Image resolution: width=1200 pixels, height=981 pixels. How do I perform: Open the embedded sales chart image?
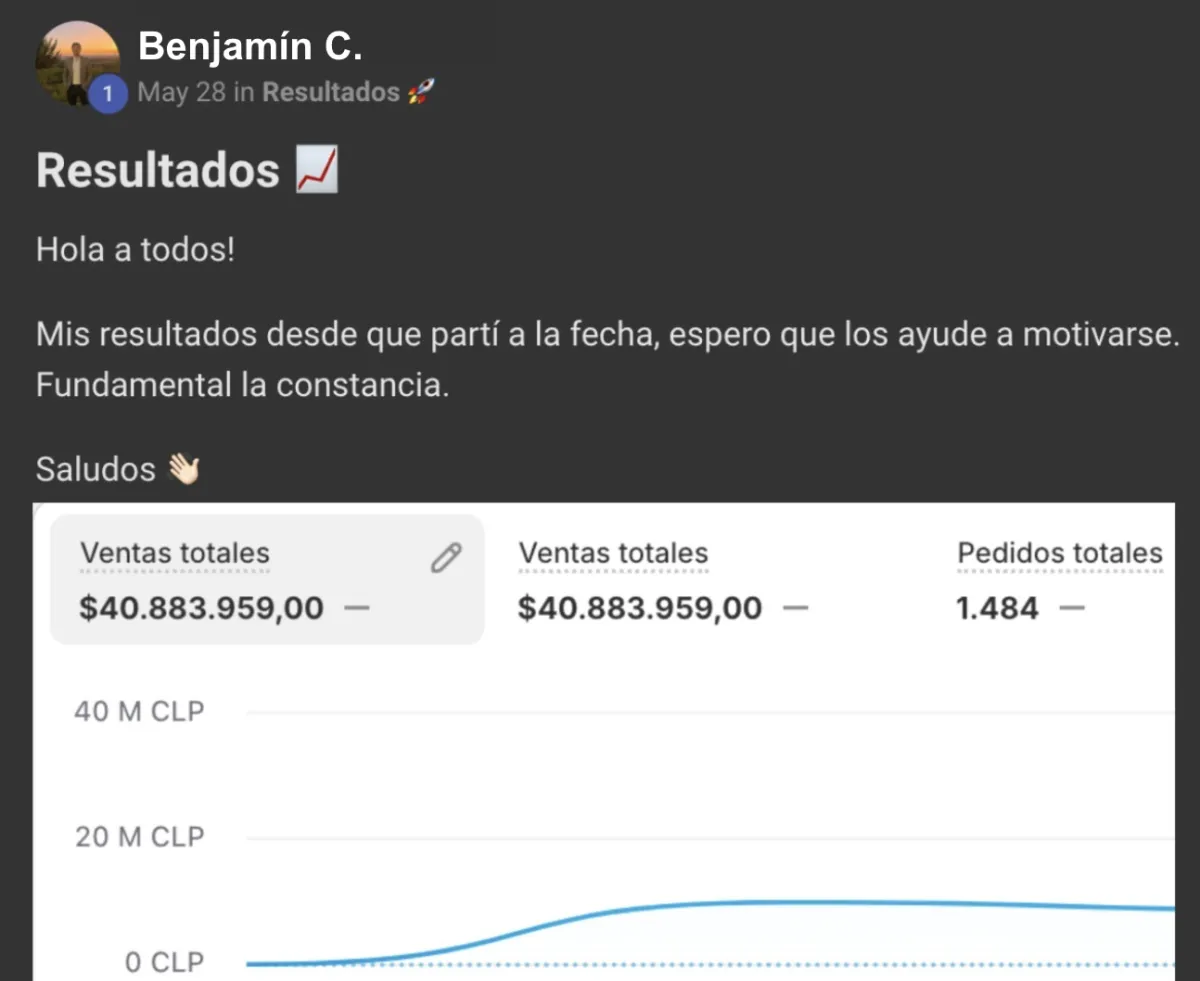tap(604, 742)
